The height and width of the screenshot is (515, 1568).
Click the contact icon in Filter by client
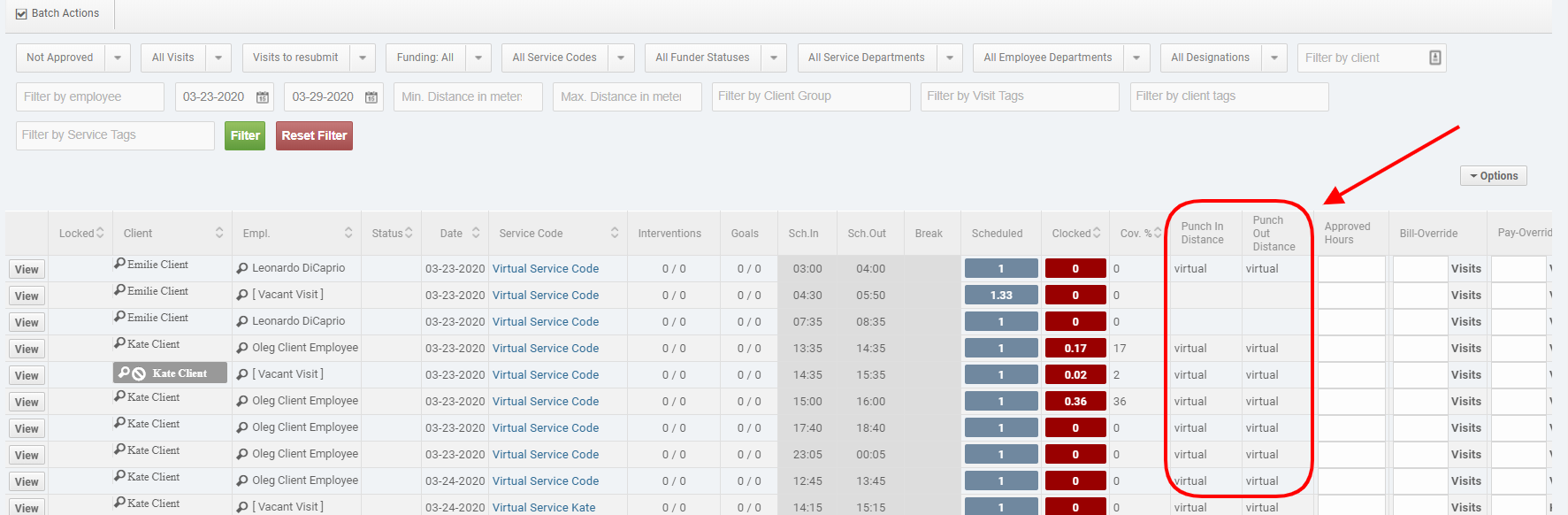[x=1434, y=58]
